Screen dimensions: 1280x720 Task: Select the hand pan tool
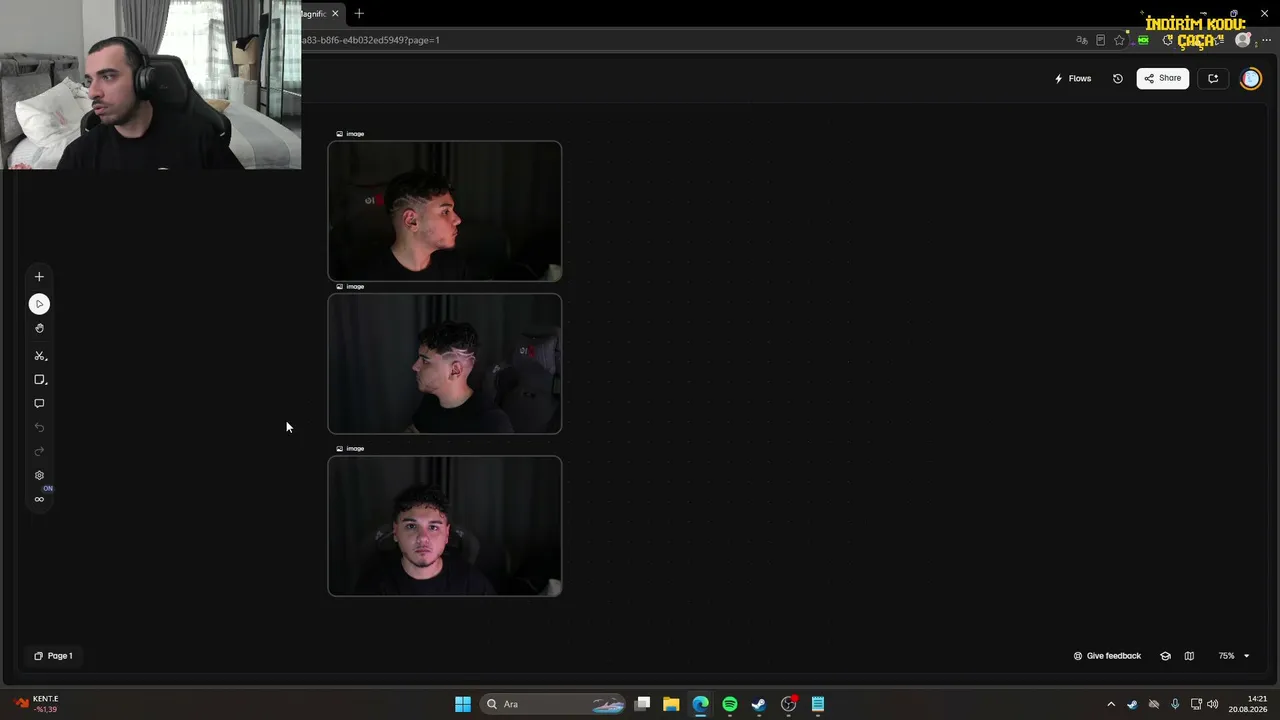point(39,328)
